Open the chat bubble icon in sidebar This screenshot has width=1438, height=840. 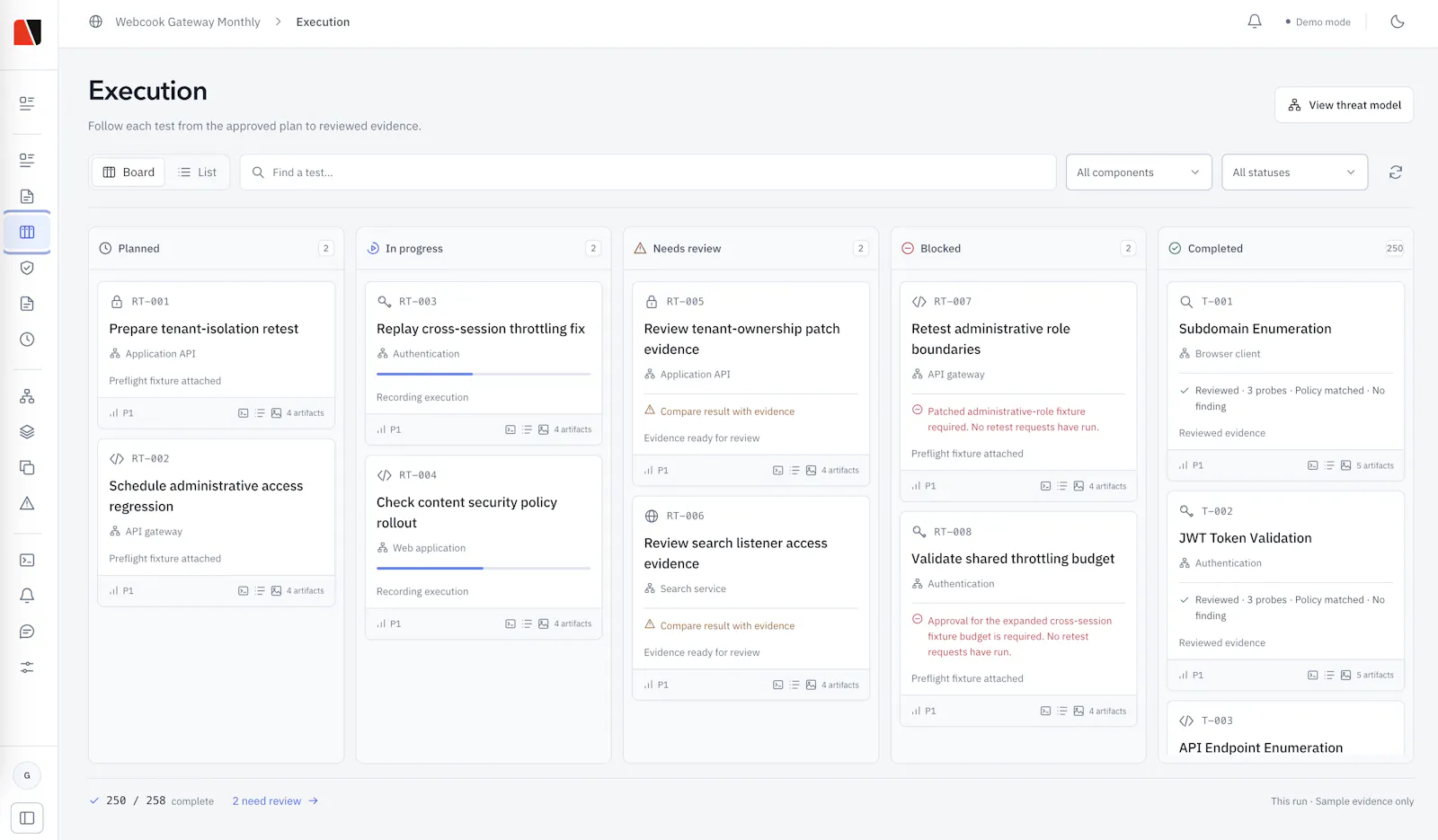(27, 632)
